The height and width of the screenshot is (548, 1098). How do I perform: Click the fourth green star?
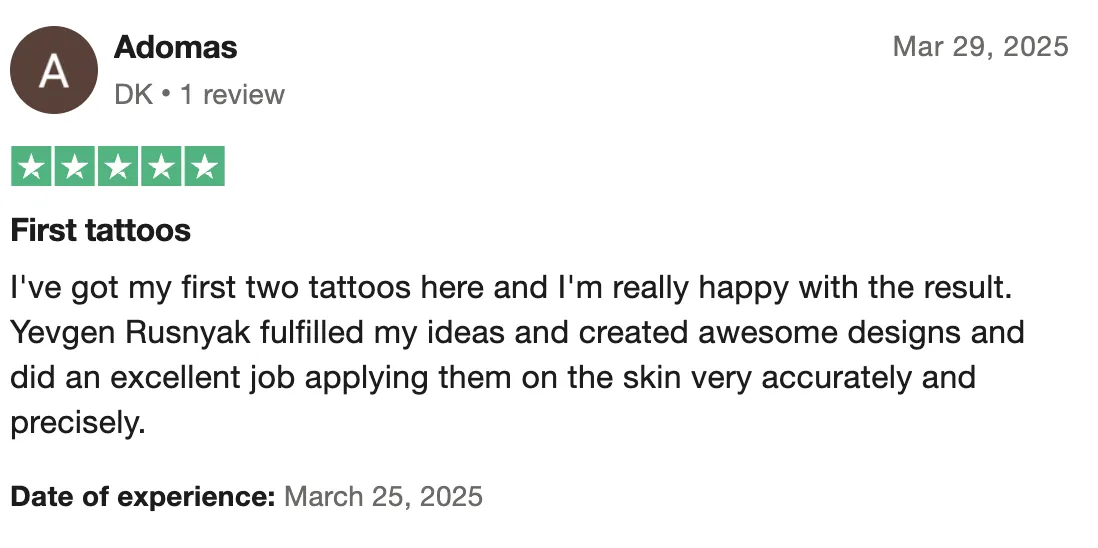coord(161,166)
